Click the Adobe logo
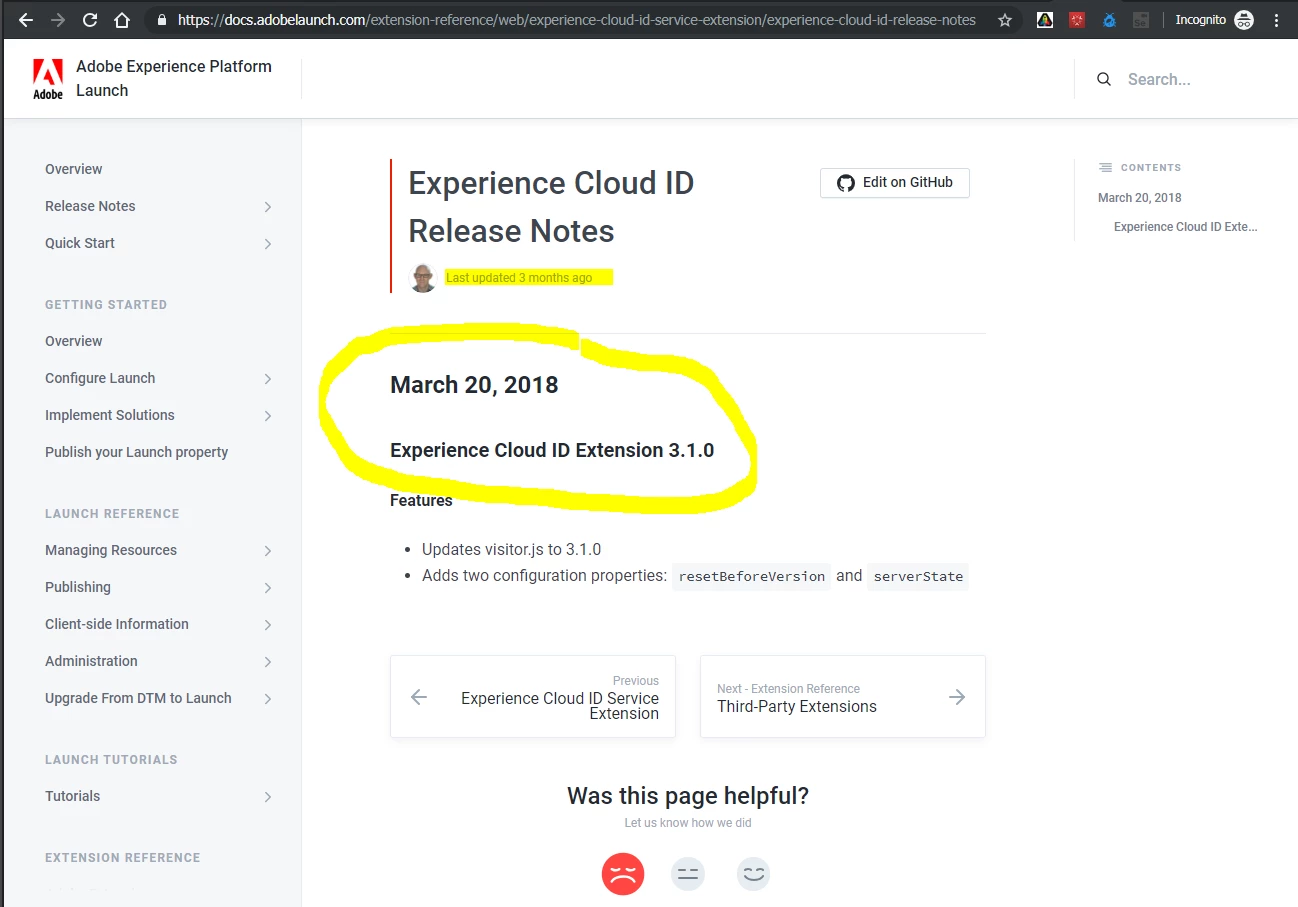This screenshot has width=1298, height=907. pyautogui.click(x=48, y=79)
